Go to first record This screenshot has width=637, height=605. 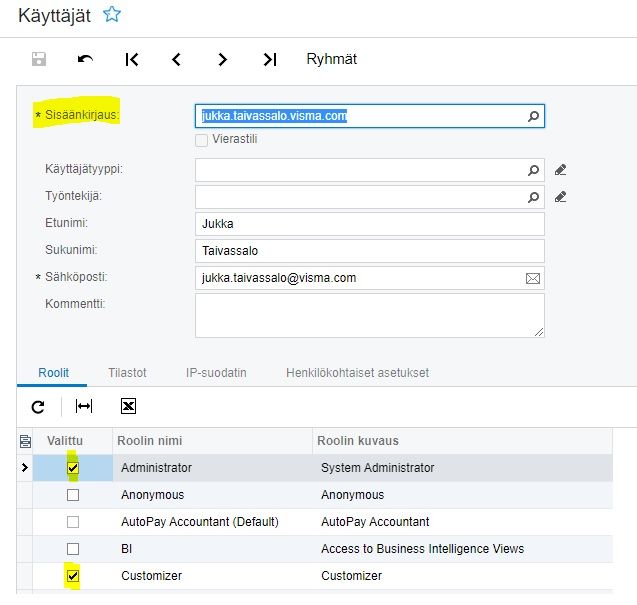pos(132,59)
